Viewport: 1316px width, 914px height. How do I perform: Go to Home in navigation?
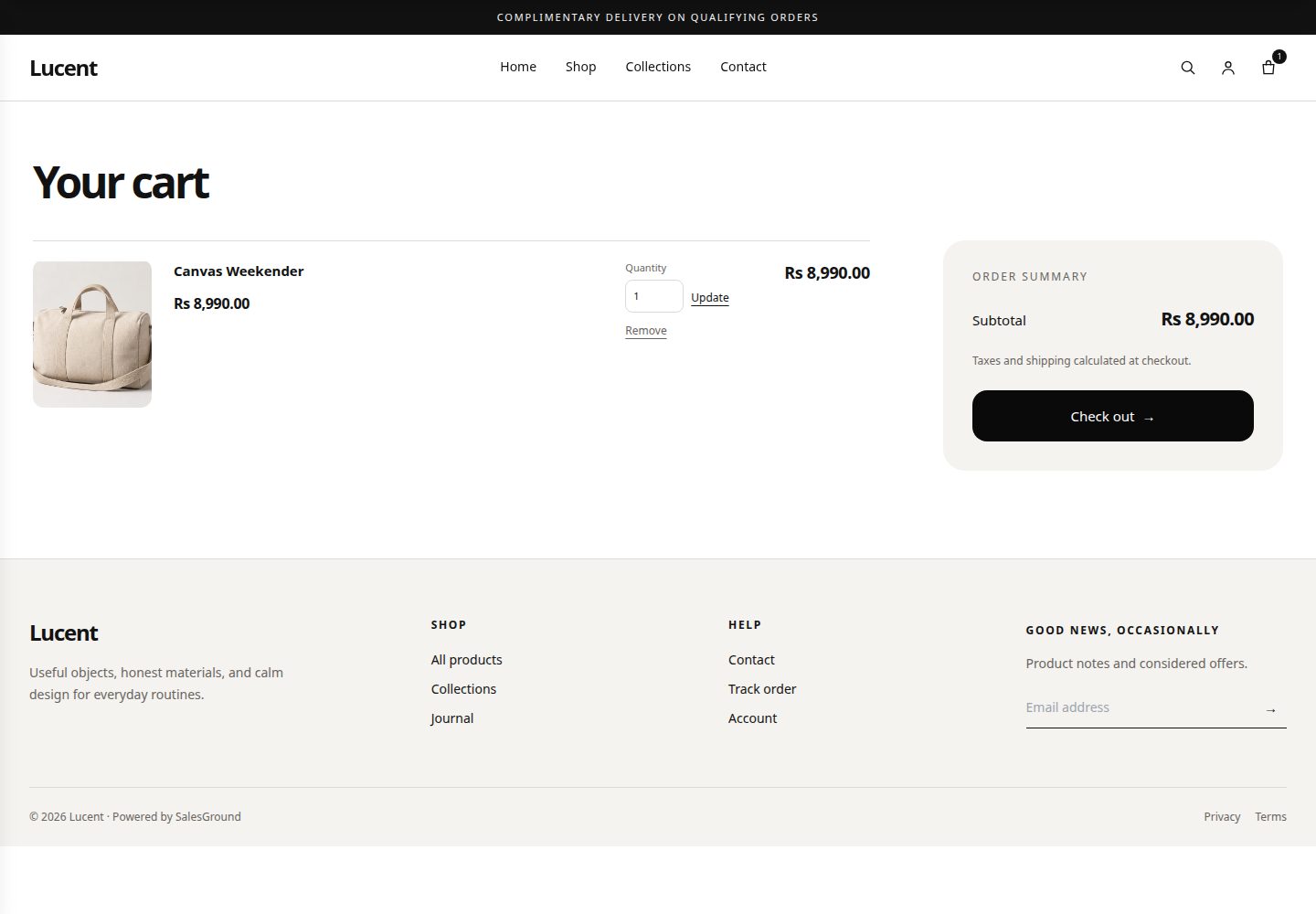click(x=518, y=67)
